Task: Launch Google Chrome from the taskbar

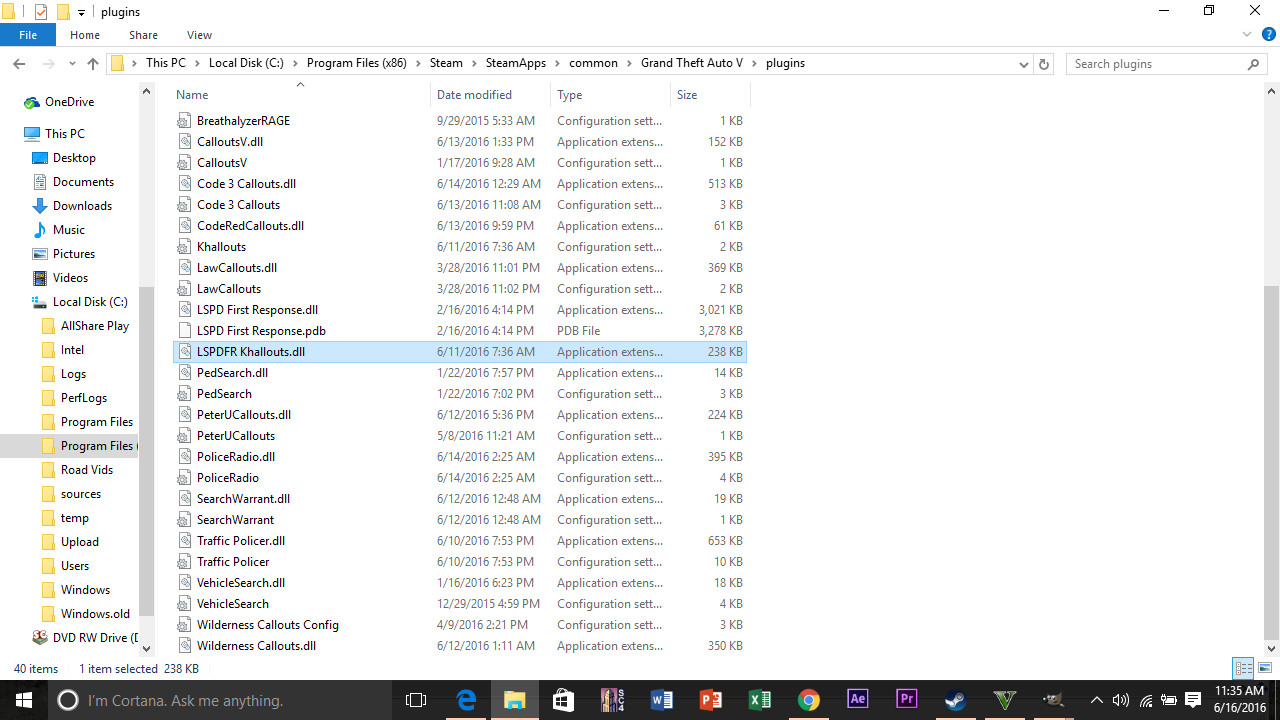Action: 808,700
